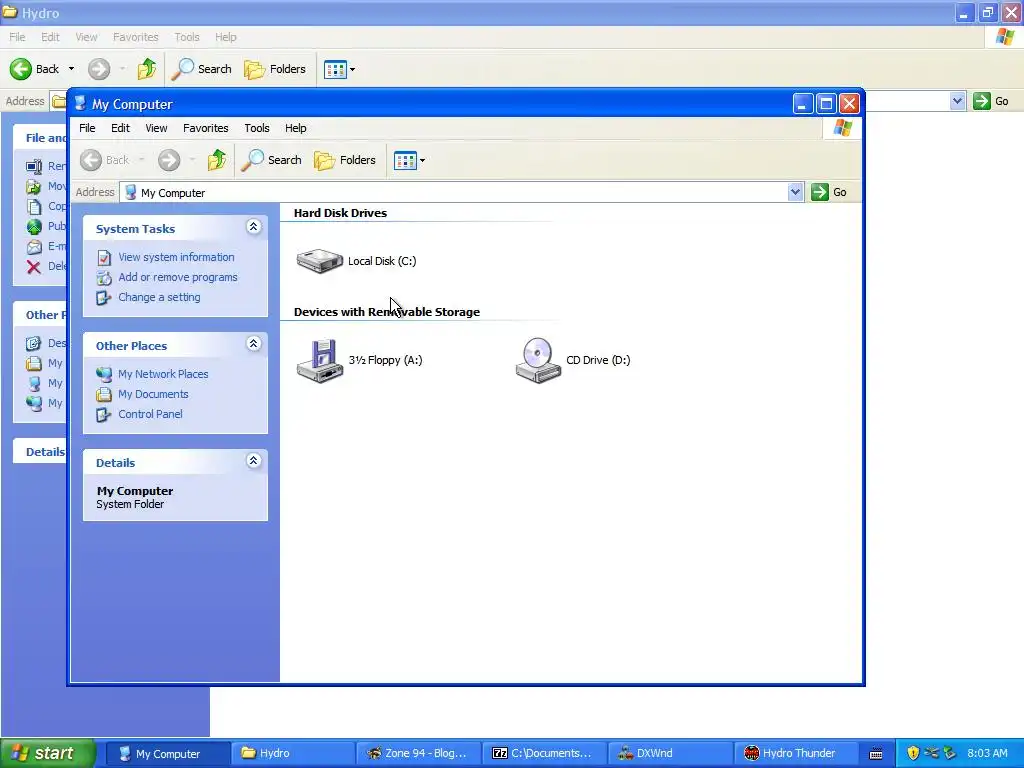Switch to DXWnd taskbar button

tap(669, 753)
